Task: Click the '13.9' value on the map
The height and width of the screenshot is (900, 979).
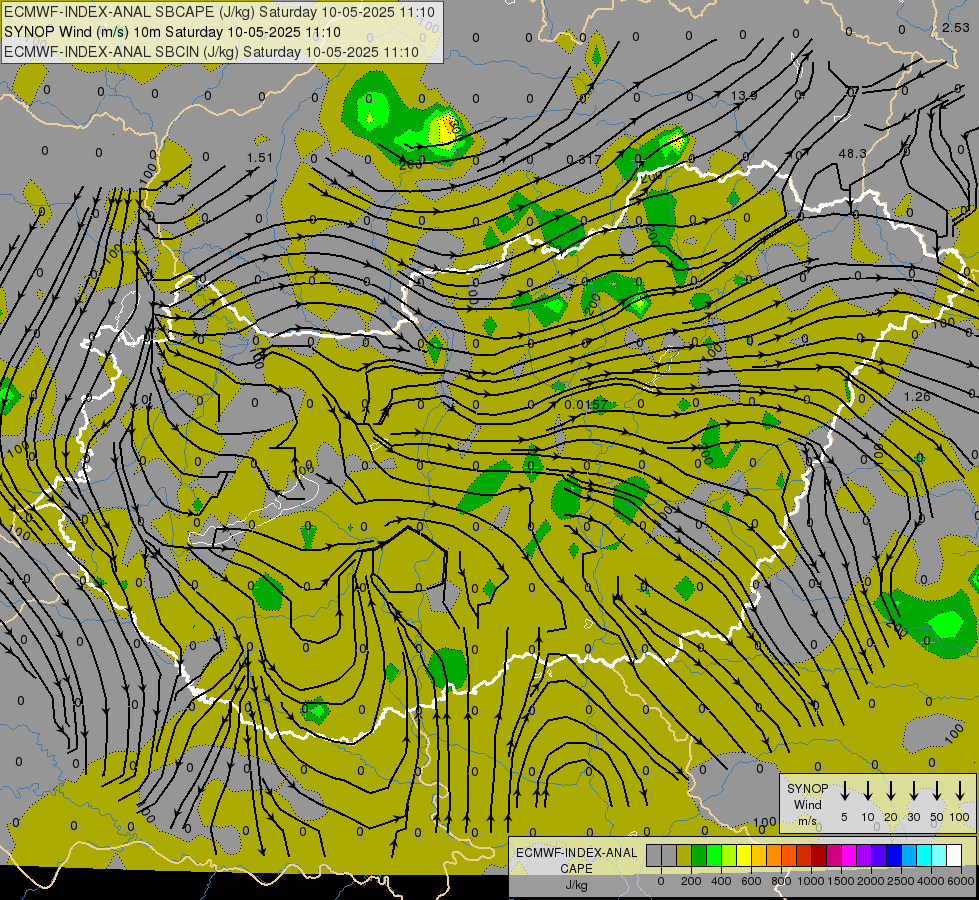Action: [x=744, y=95]
